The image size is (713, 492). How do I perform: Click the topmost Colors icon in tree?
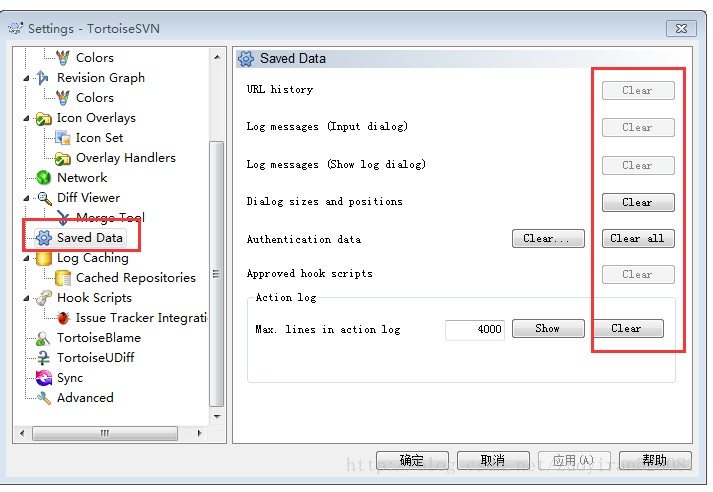pyautogui.click(x=63, y=58)
